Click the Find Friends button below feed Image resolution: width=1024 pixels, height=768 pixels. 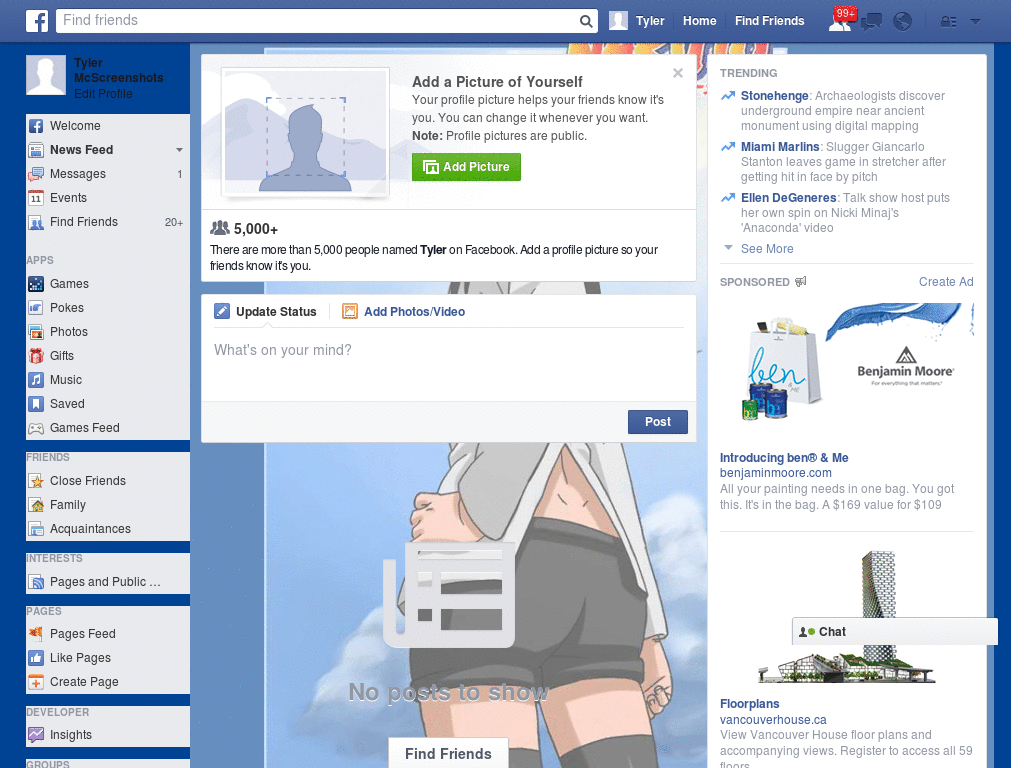448,754
